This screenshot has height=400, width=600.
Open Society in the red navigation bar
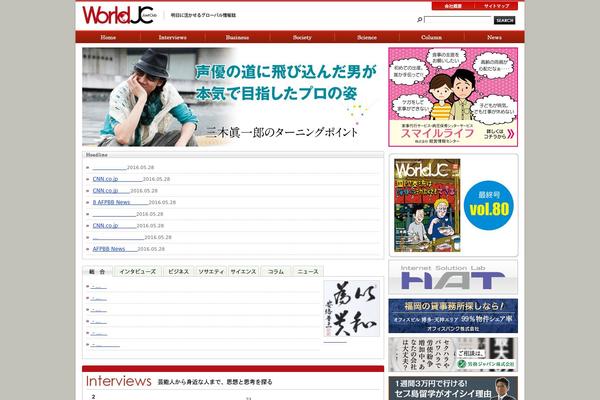tap(302, 37)
